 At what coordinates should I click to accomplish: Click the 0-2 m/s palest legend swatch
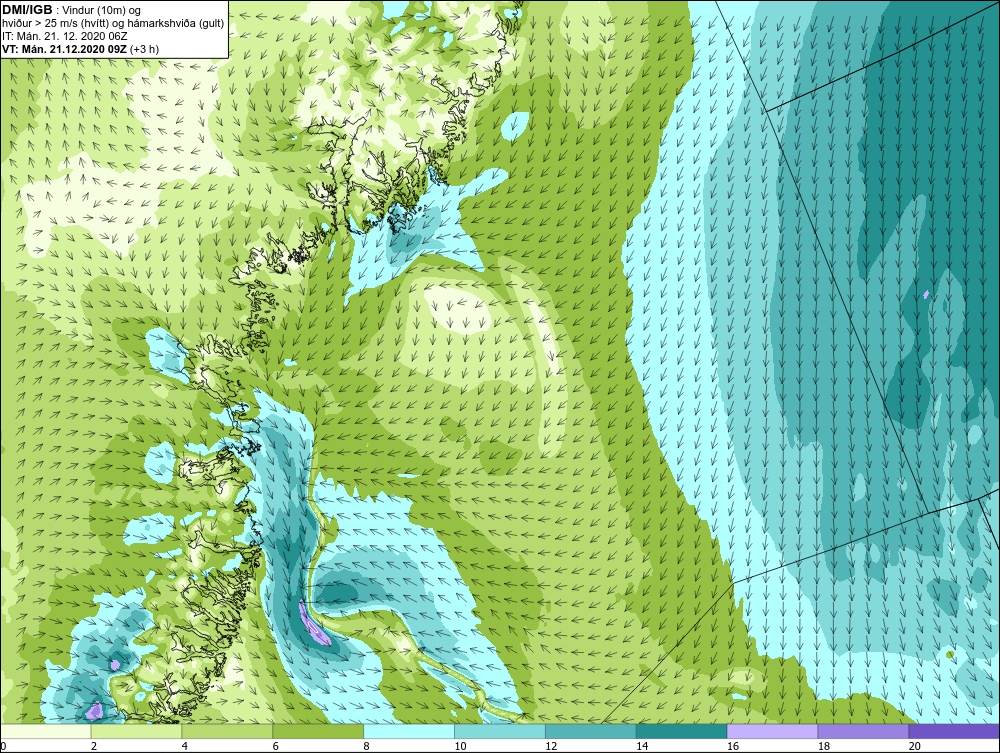(47, 731)
